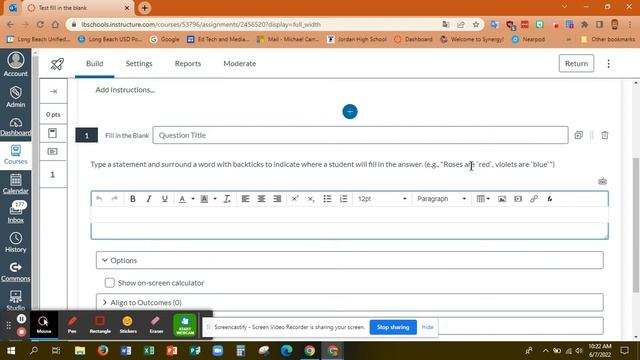Align text left in editor
Image resolution: width=640 pixels, height=360 pixels.
[x=245, y=199]
